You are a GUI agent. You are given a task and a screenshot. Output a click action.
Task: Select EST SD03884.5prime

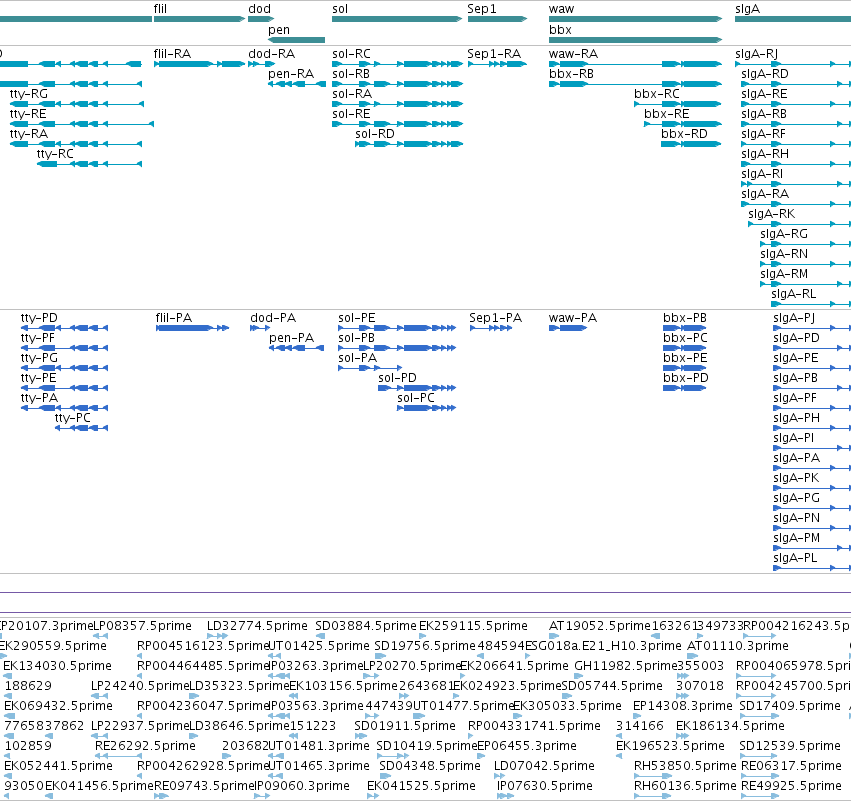click(320, 636)
